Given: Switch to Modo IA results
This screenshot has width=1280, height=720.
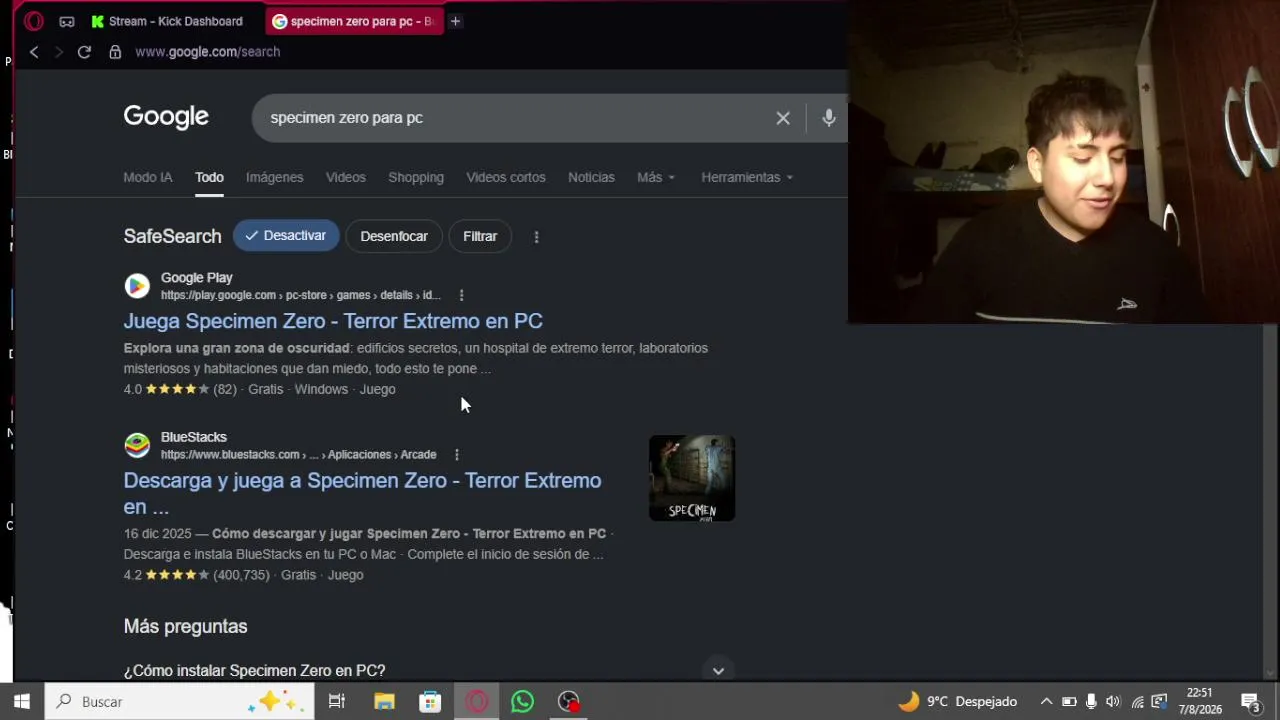Looking at the screenshot, I should (148, 177).
